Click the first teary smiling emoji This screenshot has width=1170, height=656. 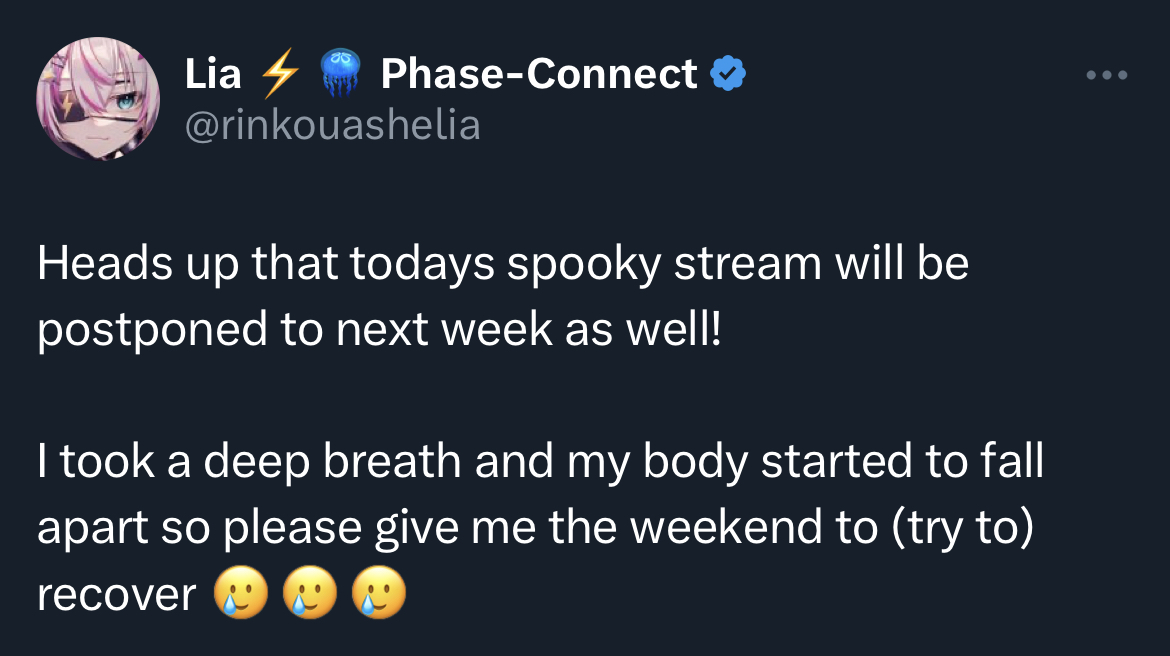click(x=240, y=593)
